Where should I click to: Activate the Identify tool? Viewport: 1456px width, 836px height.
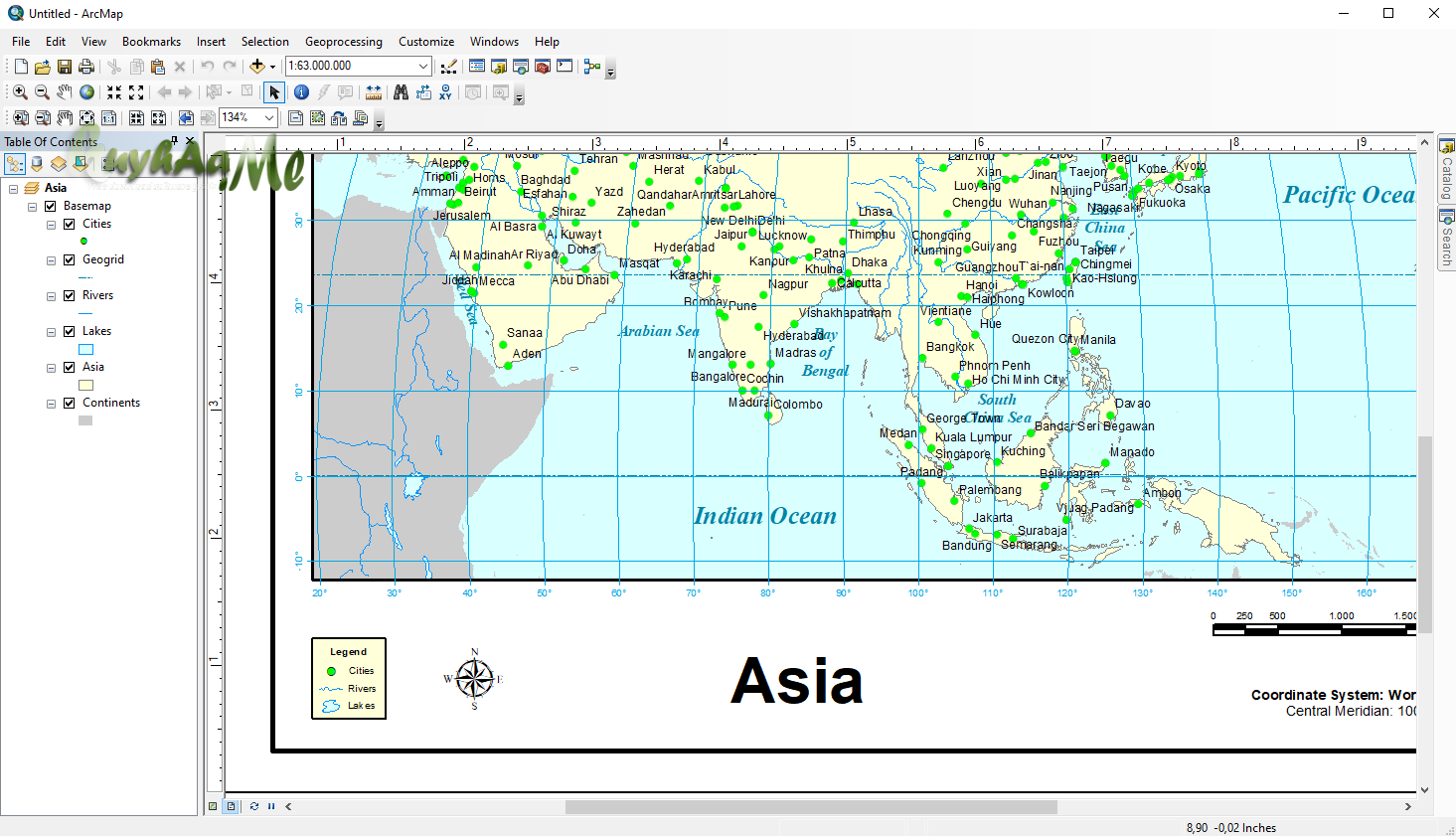301,91
